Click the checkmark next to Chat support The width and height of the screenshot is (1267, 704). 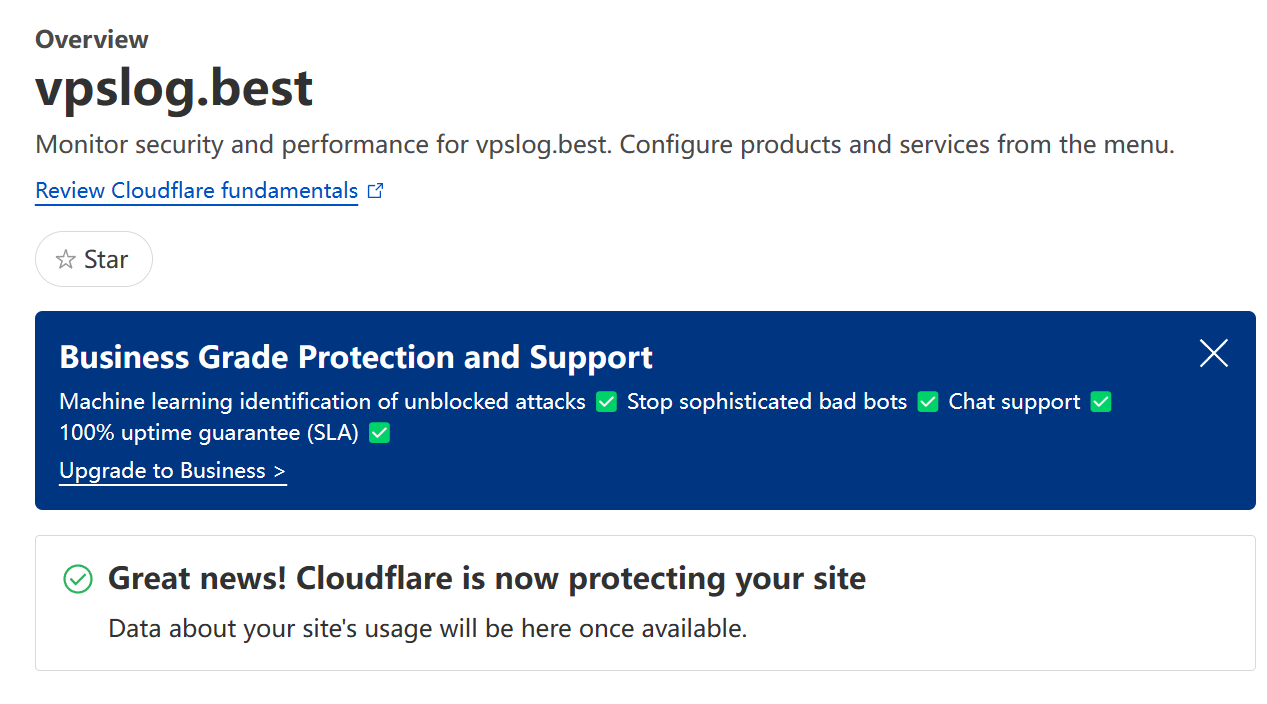coord(1101,402)
